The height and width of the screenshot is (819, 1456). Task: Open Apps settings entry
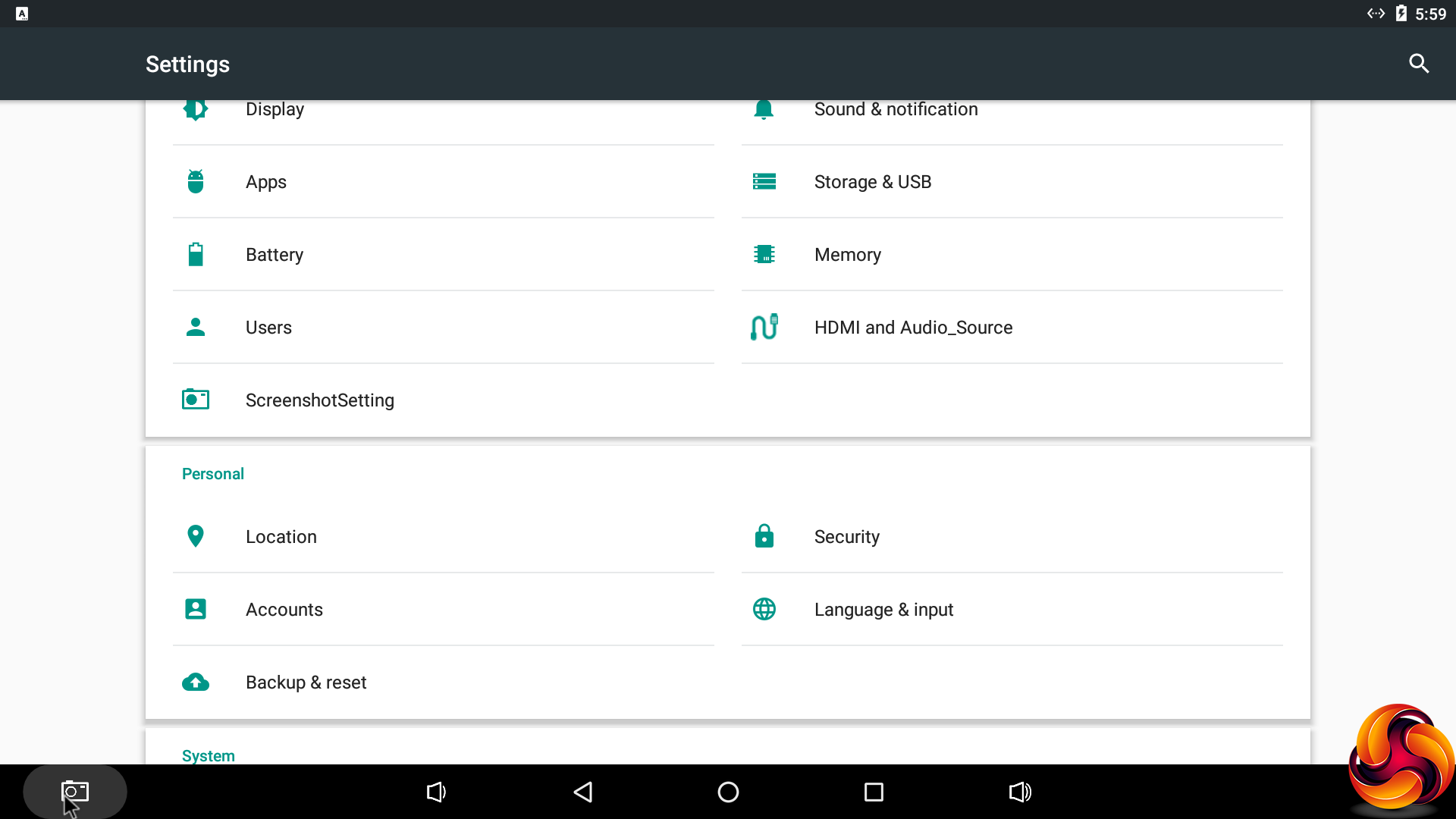[266, 182]
